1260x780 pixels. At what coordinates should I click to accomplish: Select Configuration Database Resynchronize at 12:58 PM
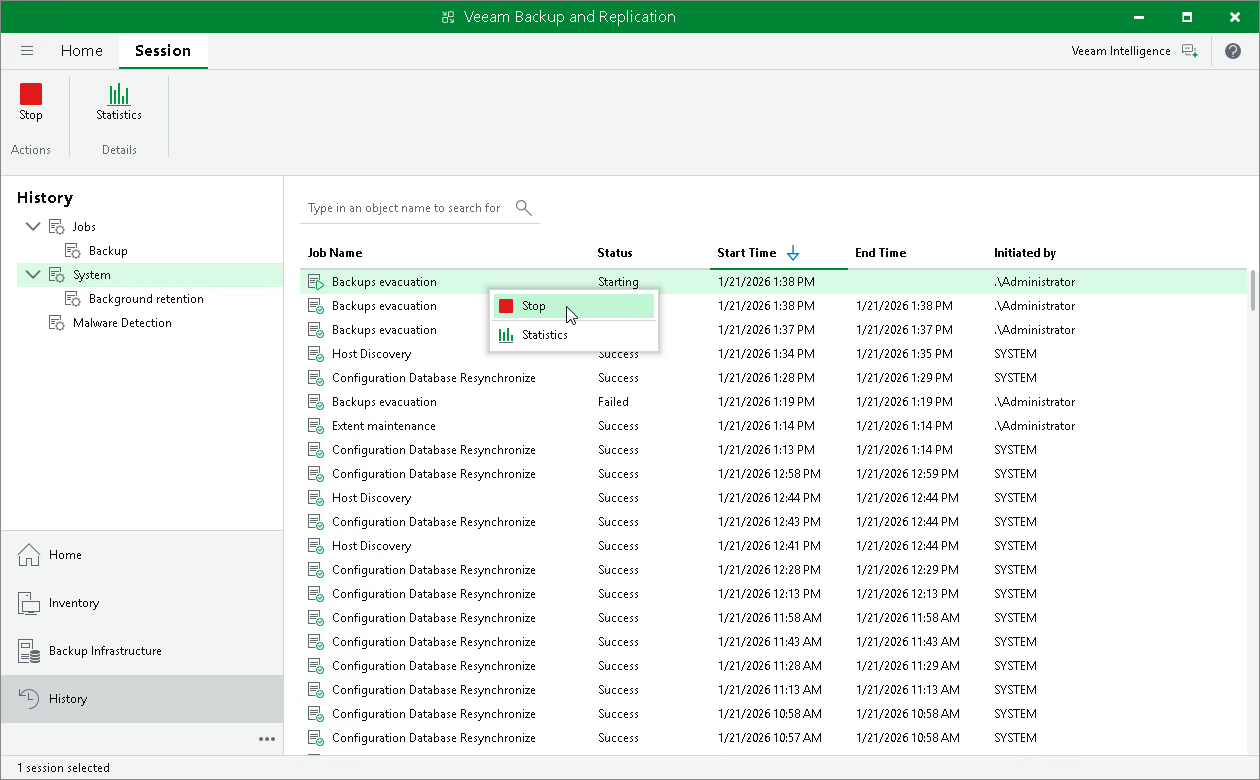(x=434, y=474)
